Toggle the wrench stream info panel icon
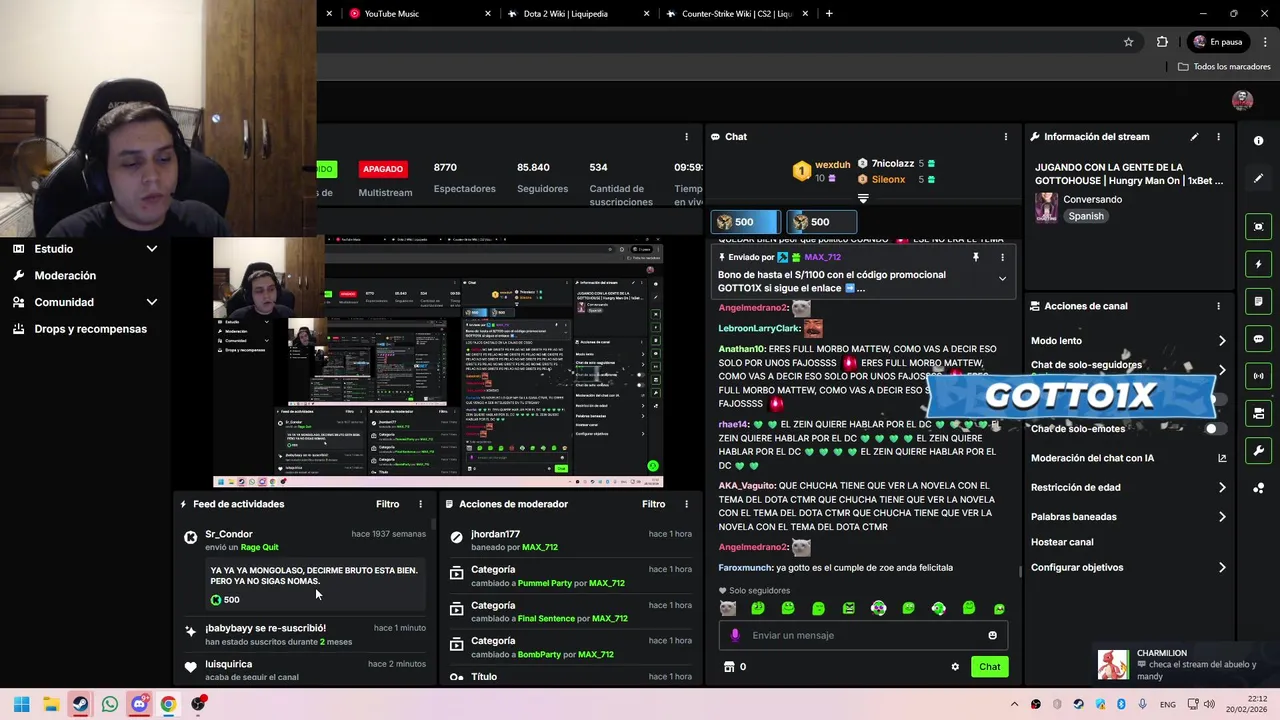 1258,451
